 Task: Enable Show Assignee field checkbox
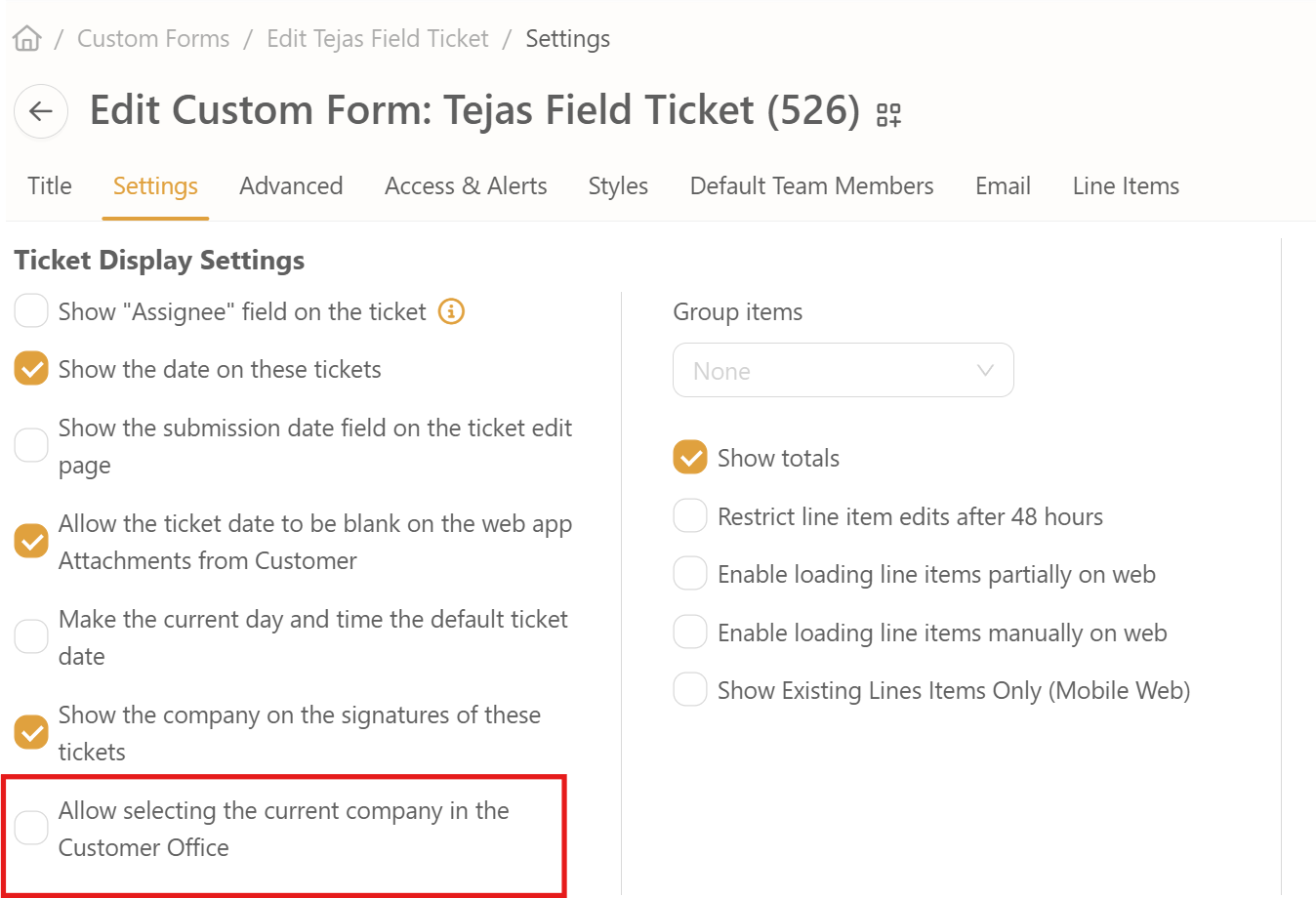click(x=31, y=311)
